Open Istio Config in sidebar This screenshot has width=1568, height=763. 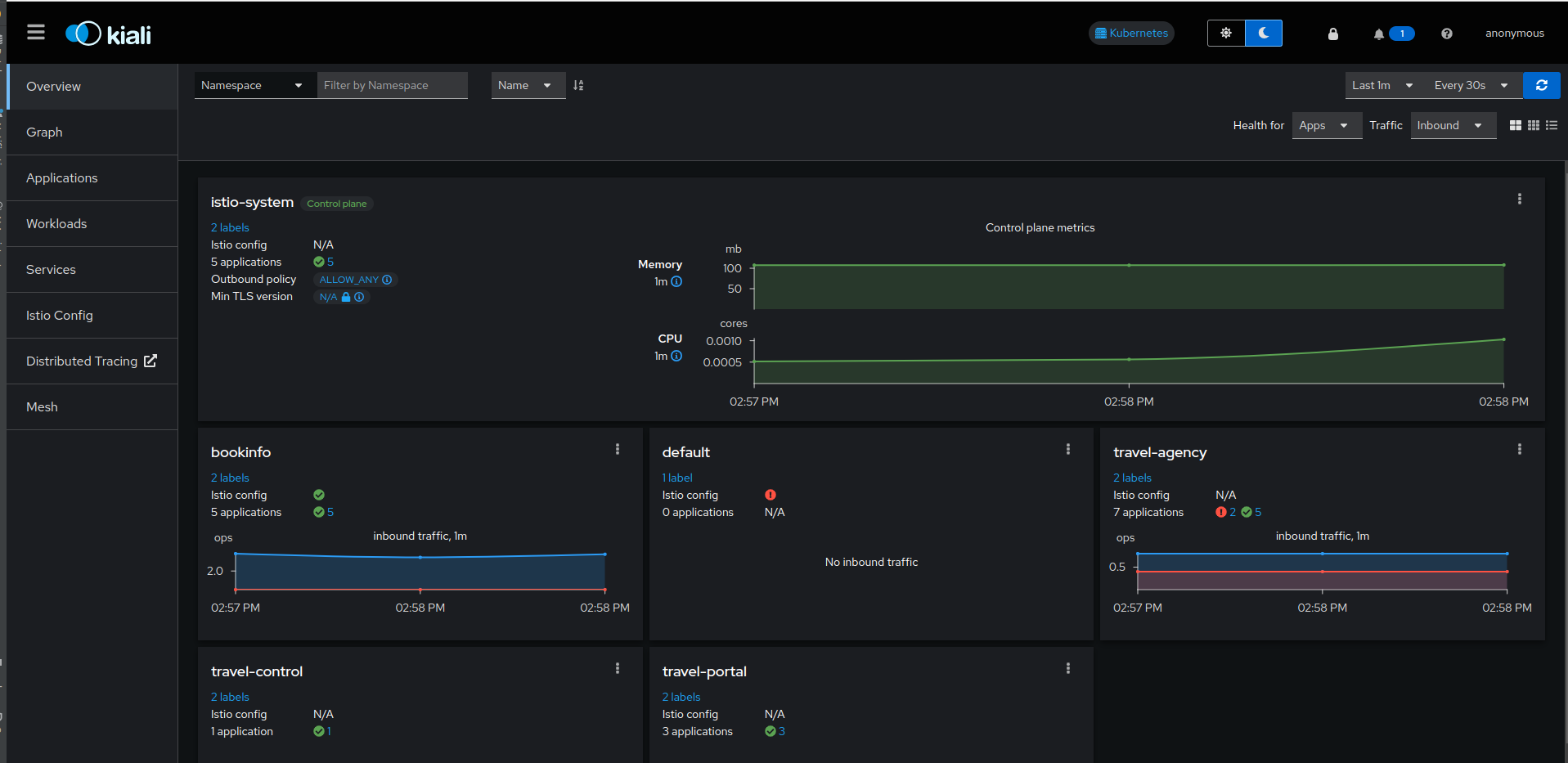click(60, 315)
